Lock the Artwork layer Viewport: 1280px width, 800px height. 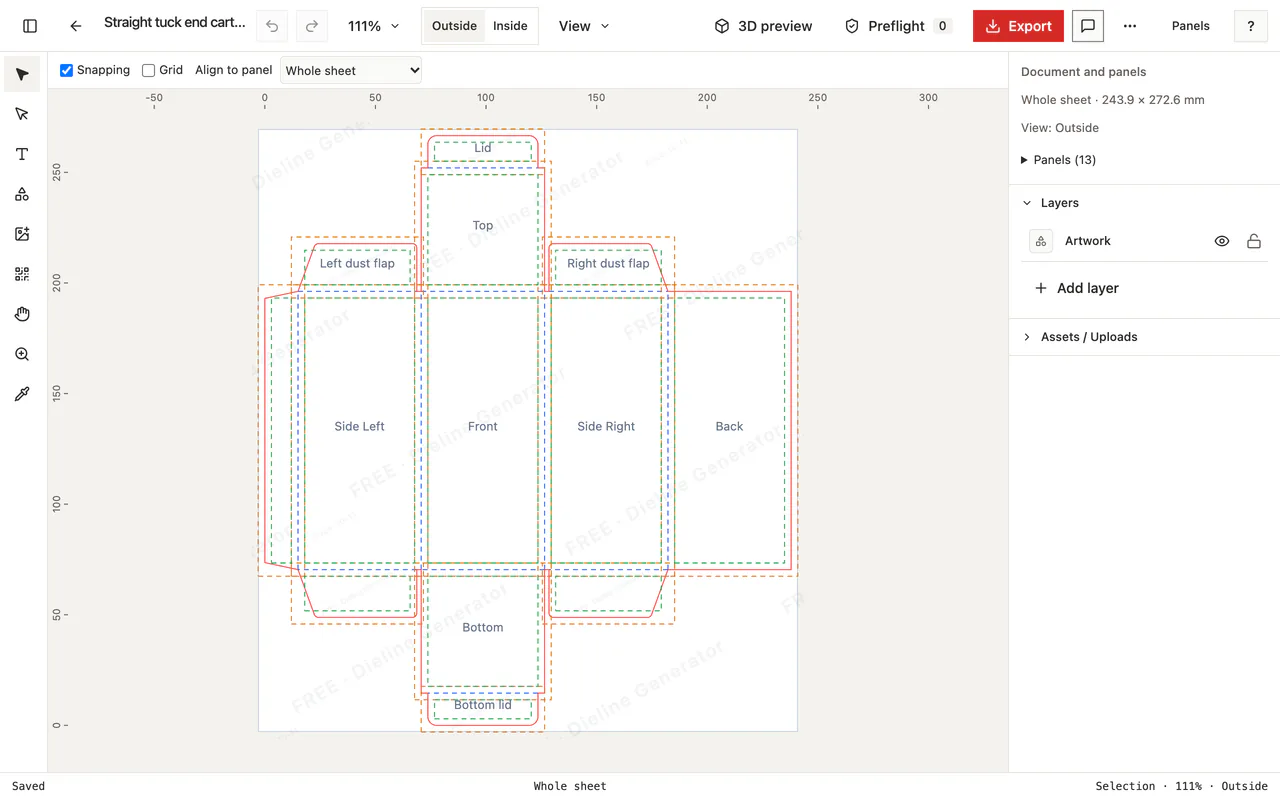[1254, 241]
